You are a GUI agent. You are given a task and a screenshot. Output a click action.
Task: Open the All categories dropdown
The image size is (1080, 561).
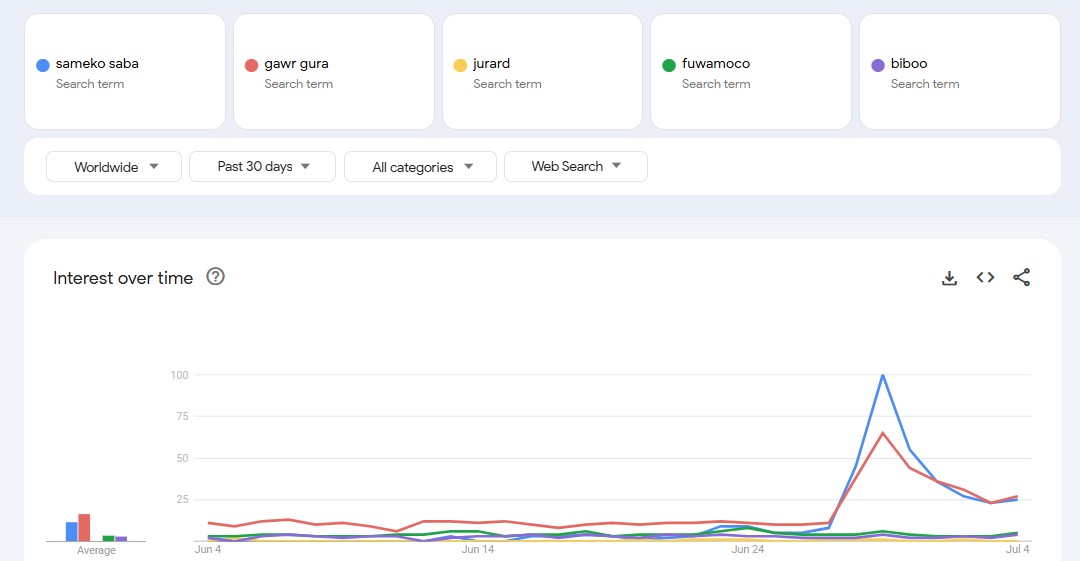[420, 167]
